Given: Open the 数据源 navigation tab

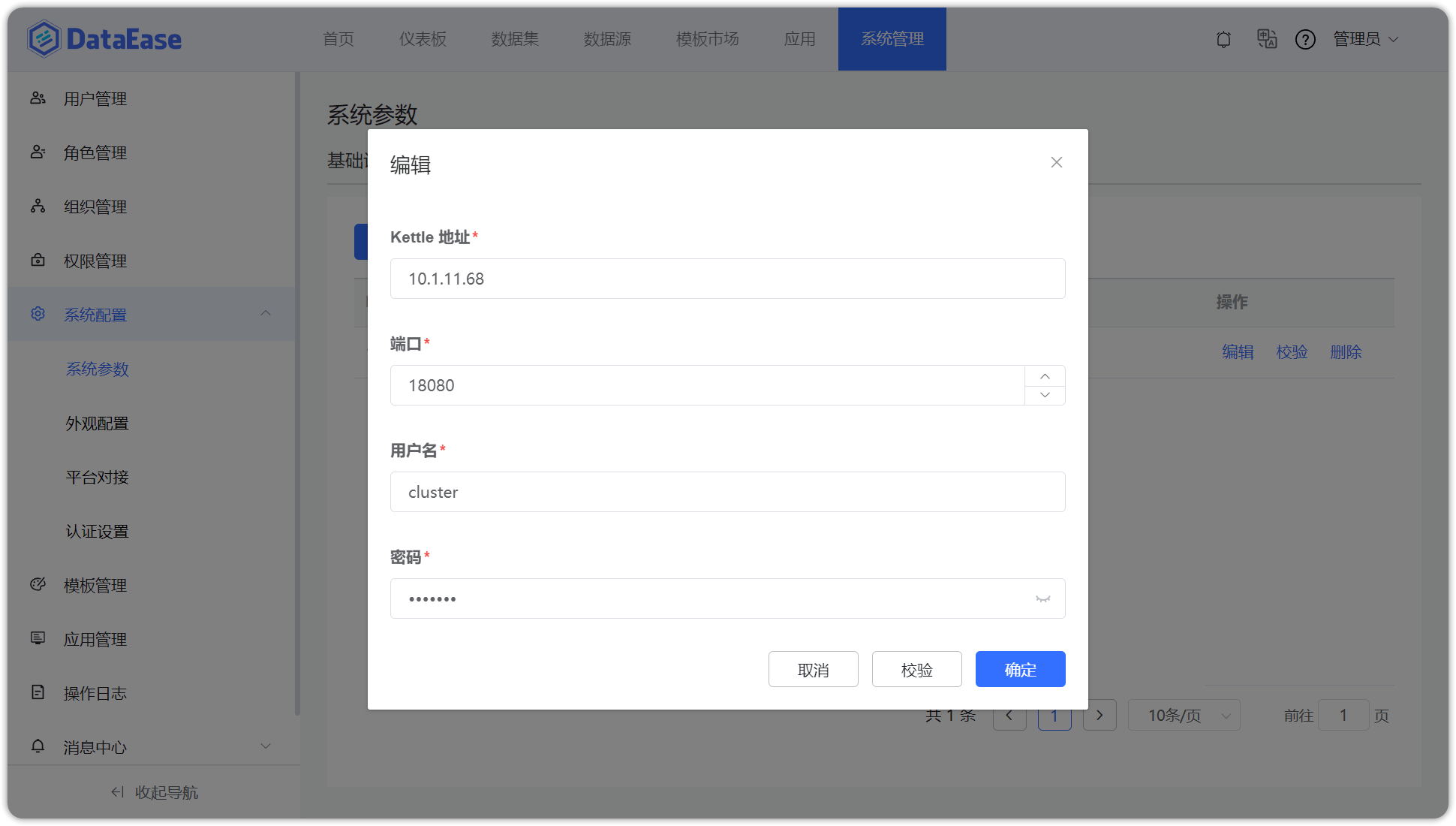Looking at the screenshot, I should 607,39.
